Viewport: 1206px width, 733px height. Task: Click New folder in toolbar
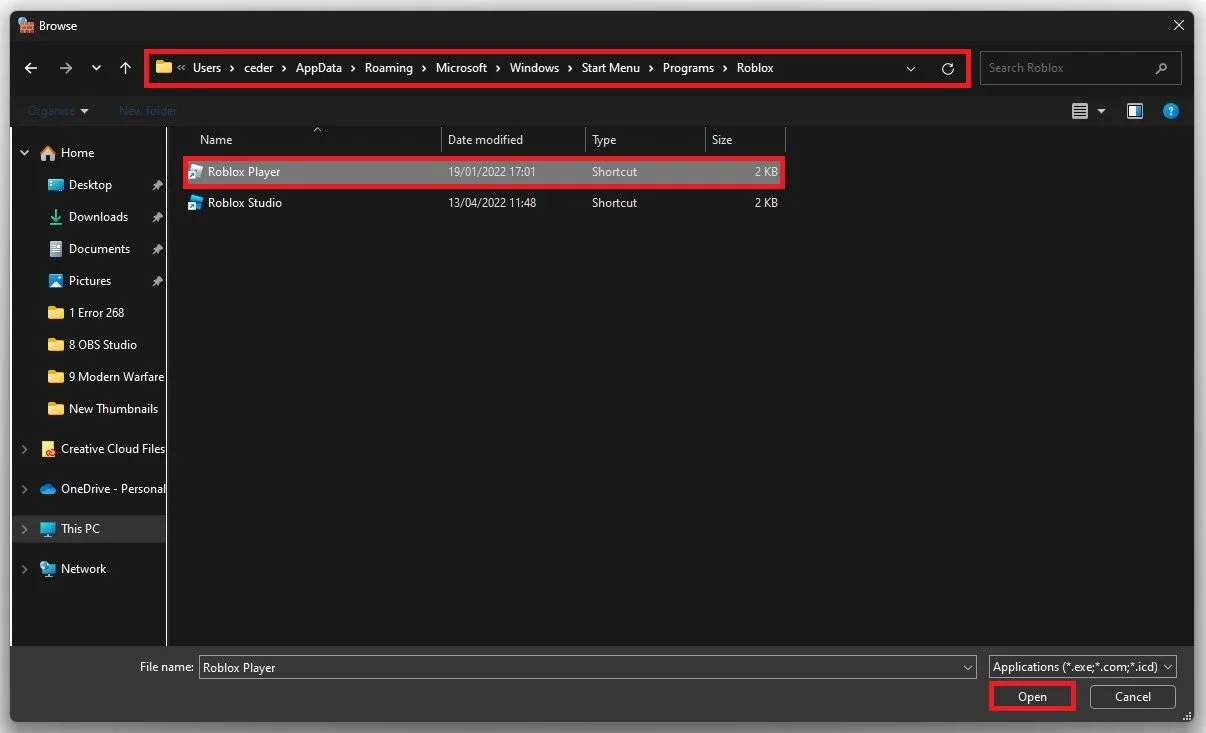pyautogui.click(x=148, y=111)
